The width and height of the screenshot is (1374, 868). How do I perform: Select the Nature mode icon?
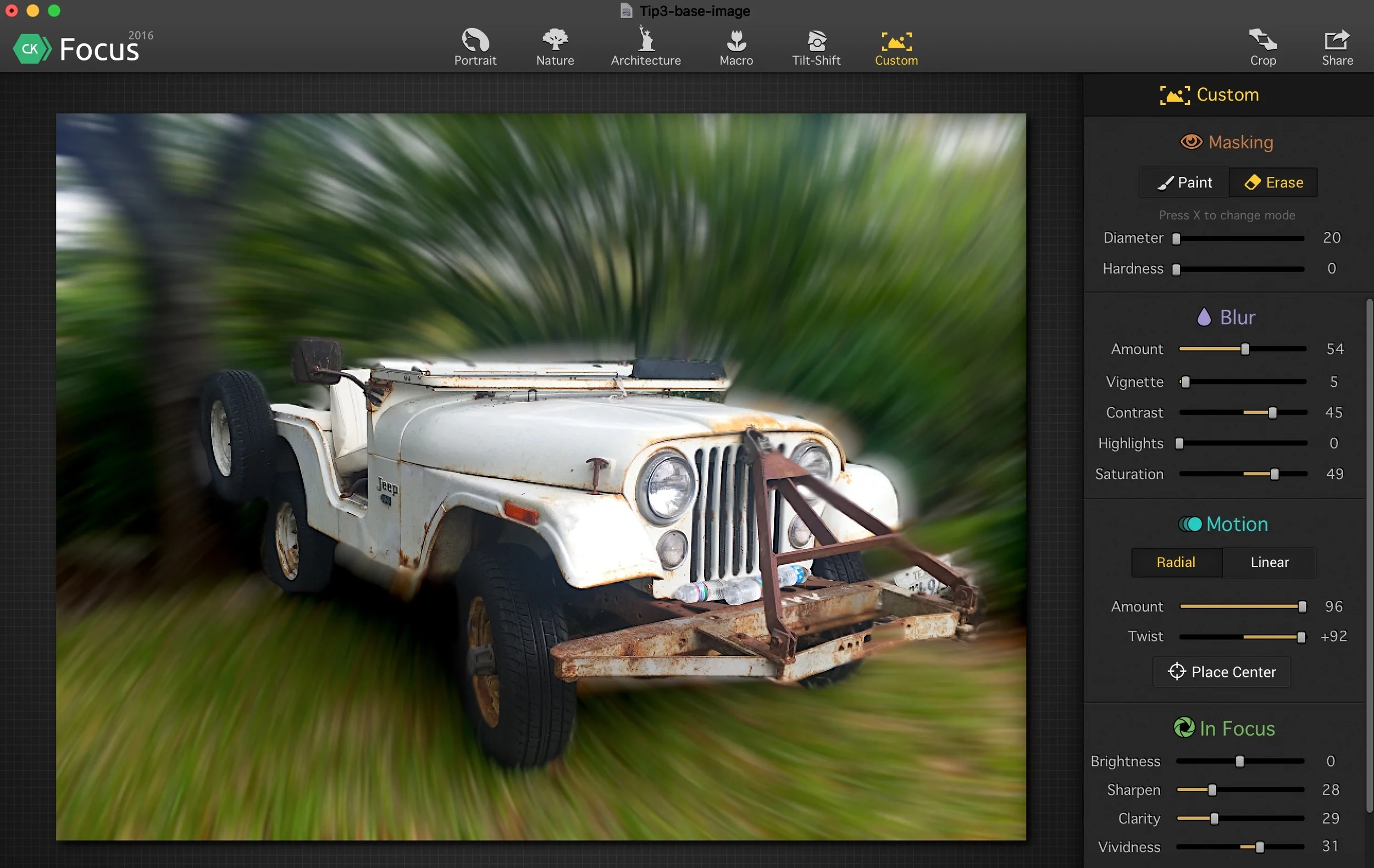tap(555, 40)
